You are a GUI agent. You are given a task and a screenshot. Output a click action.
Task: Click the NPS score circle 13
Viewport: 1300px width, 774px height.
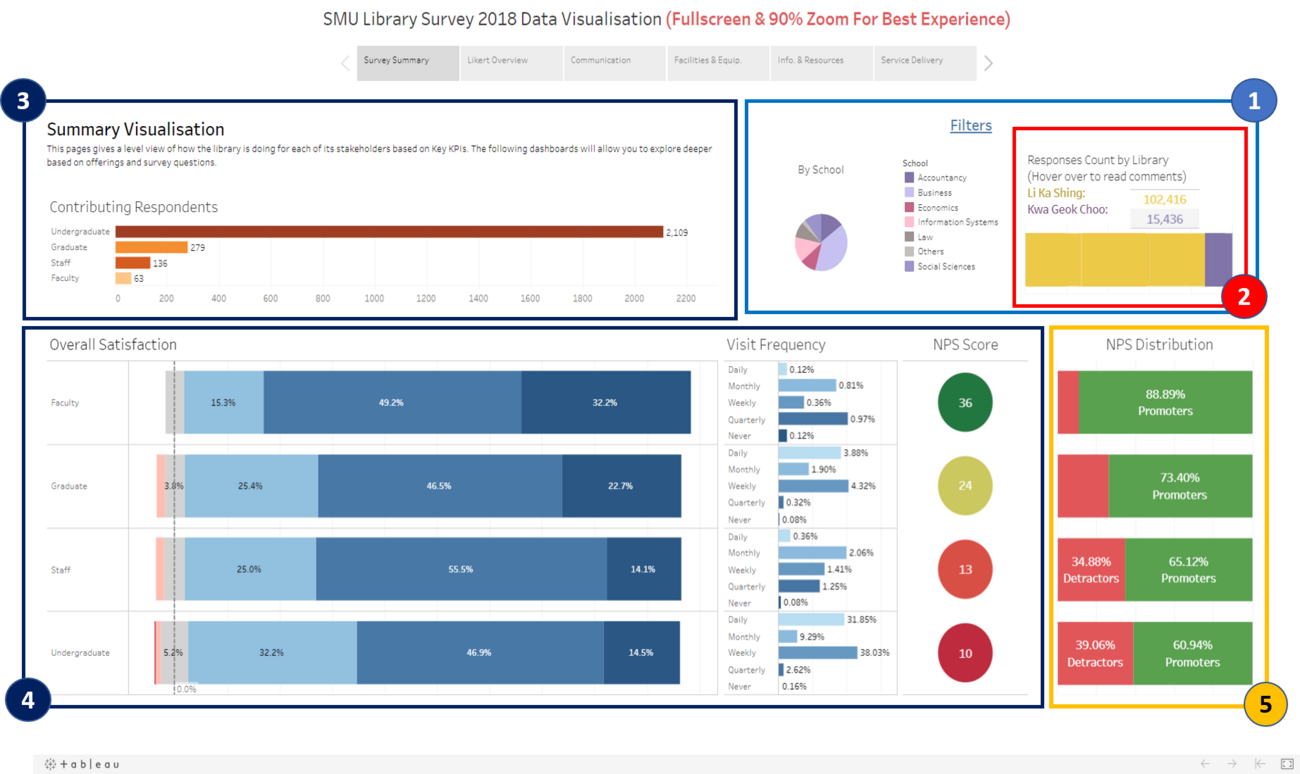pyautogui.click(x=965, y=569)
